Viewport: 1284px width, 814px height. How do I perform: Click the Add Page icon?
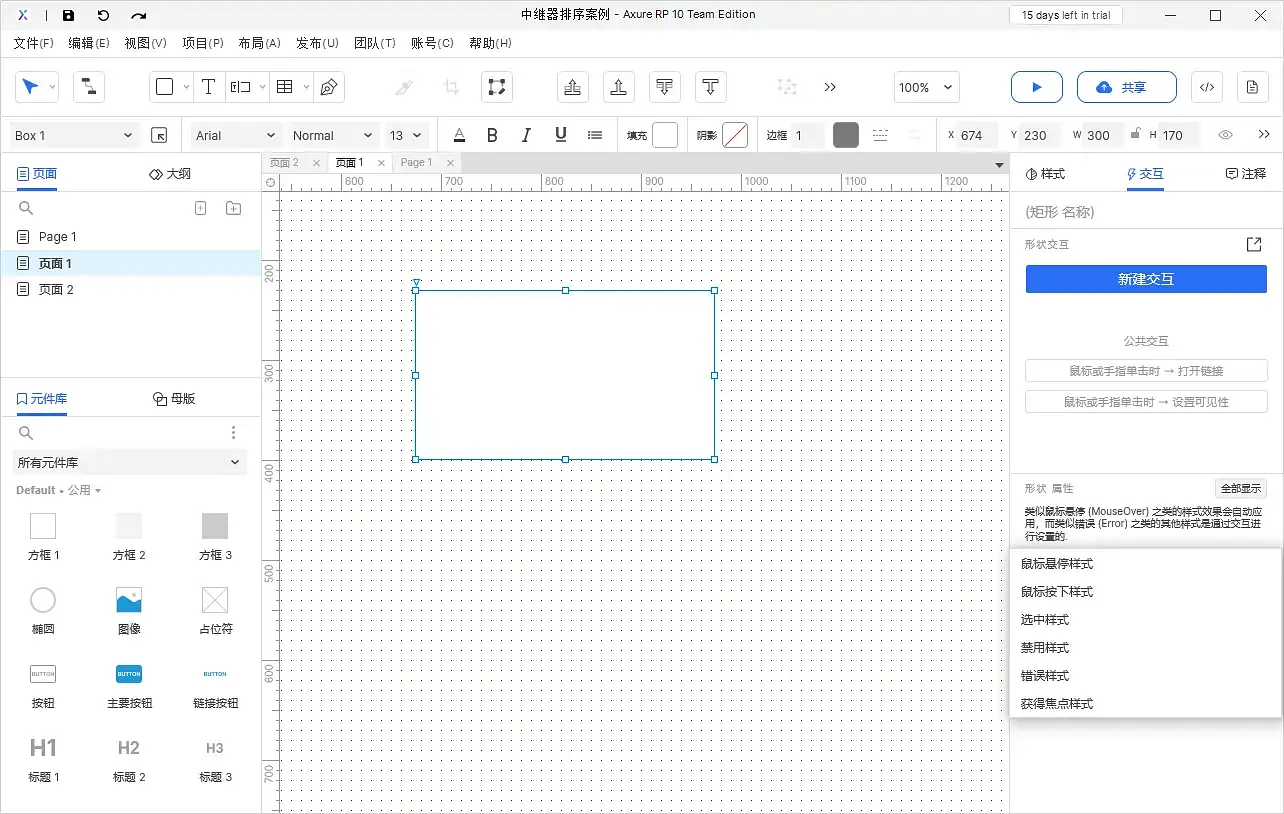200,208
